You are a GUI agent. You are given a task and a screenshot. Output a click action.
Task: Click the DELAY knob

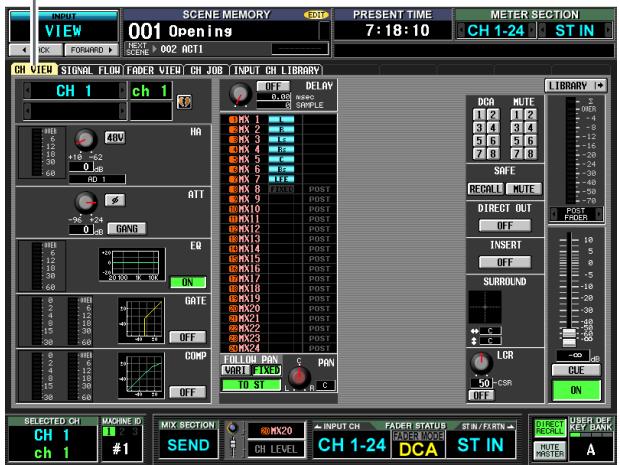click(x=240, y=95)
